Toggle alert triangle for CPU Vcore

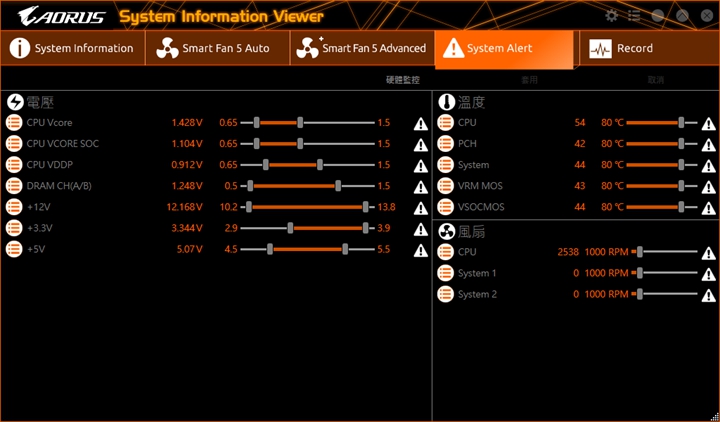pyautogui.click(x=421, y=124)
